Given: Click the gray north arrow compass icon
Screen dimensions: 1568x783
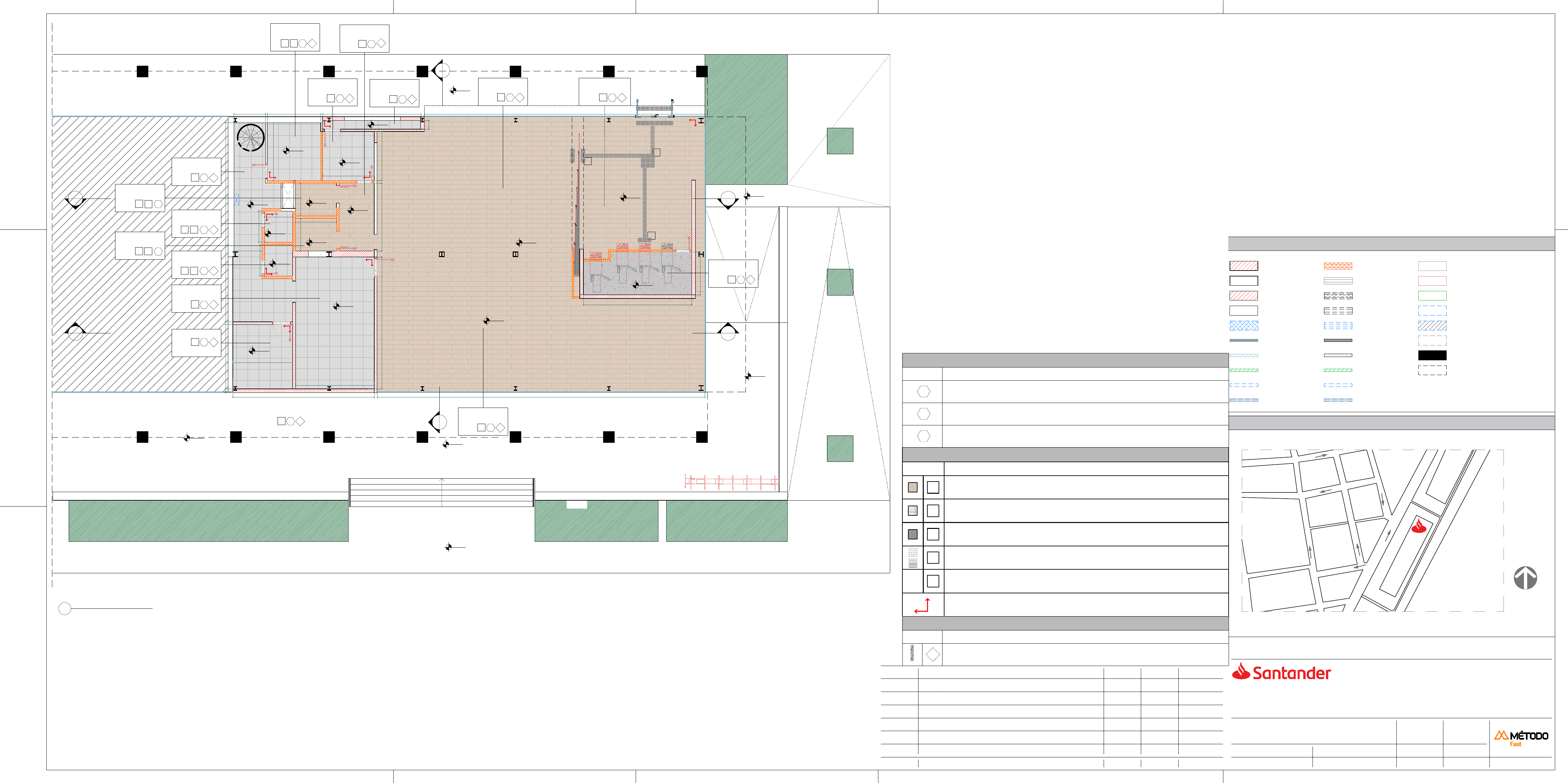Looking at the screenshot, I should pyautogui.click(x=1525, y=577).
